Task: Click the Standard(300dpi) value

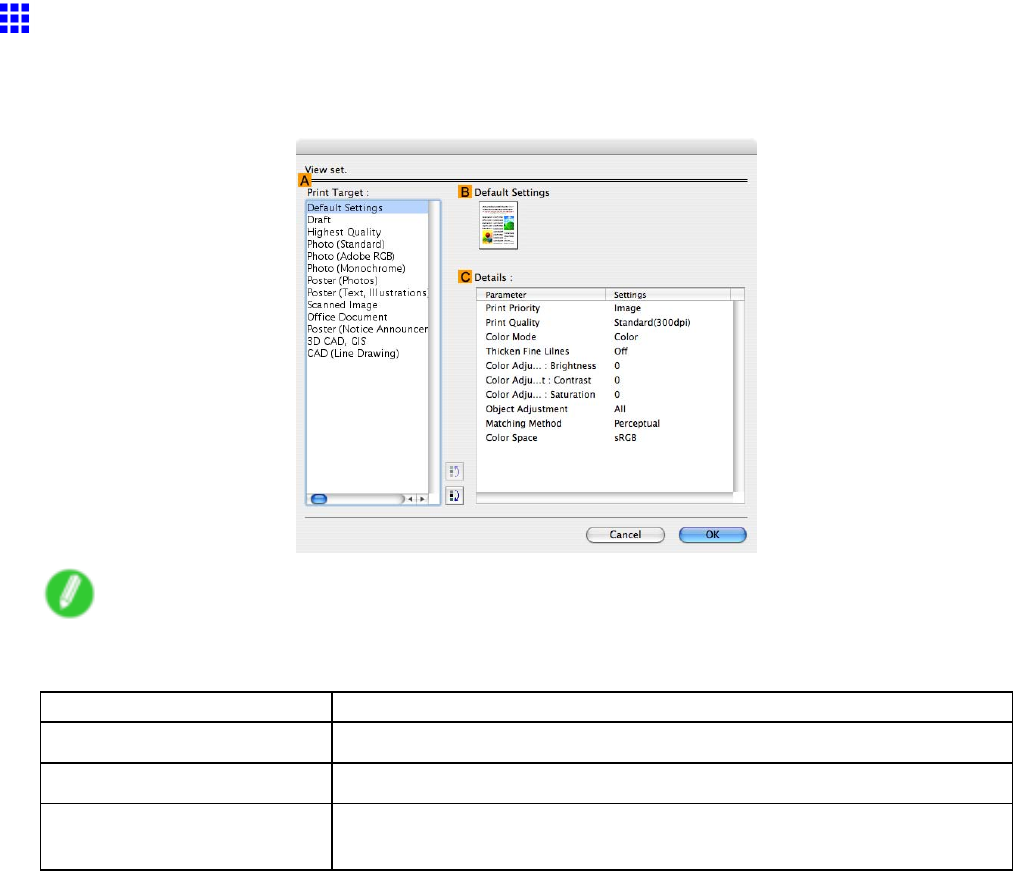Action: click(652, 322)
